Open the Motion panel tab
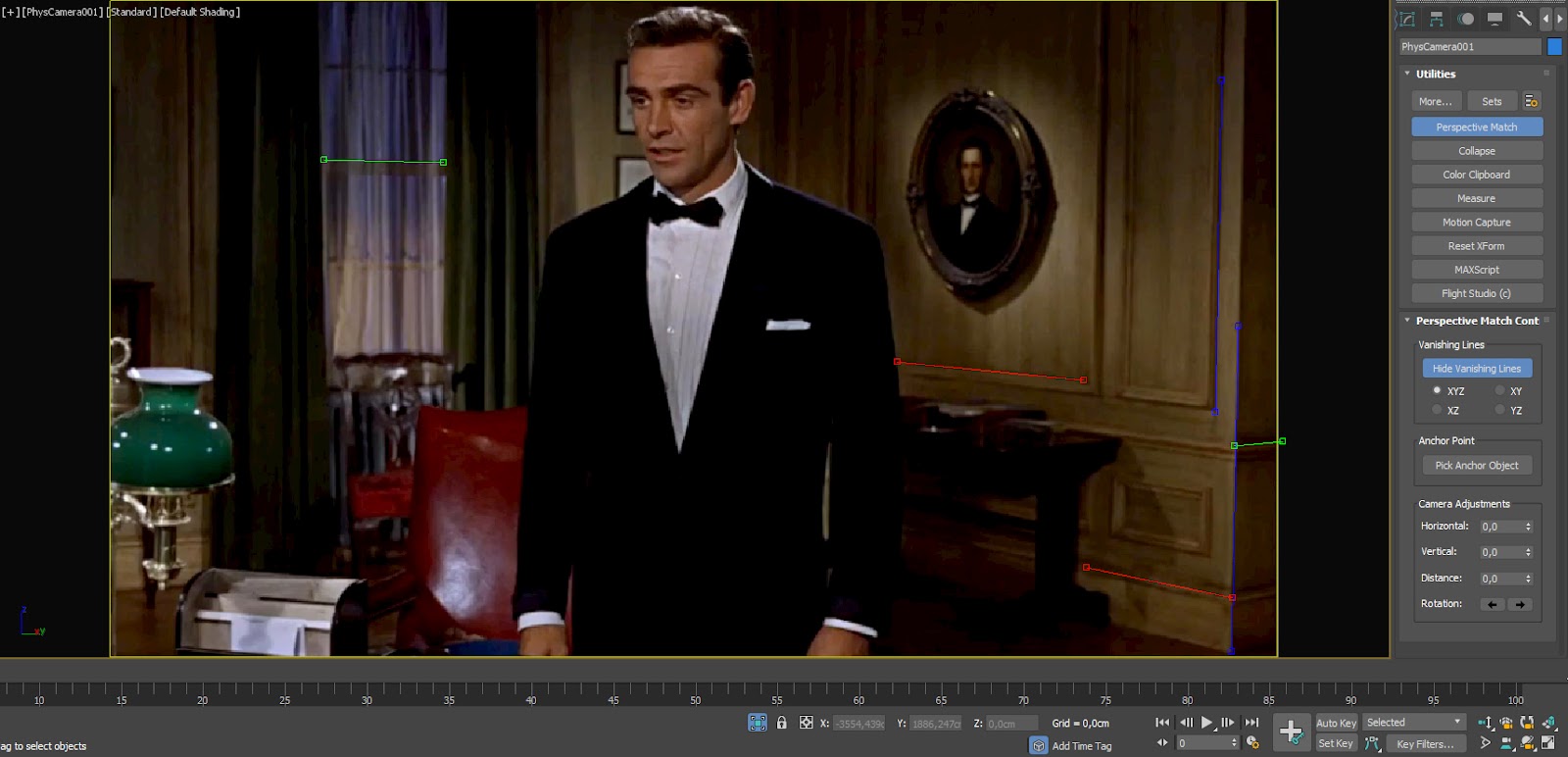This screenshot has height=757, width=1568. [x=1466, y=19]
